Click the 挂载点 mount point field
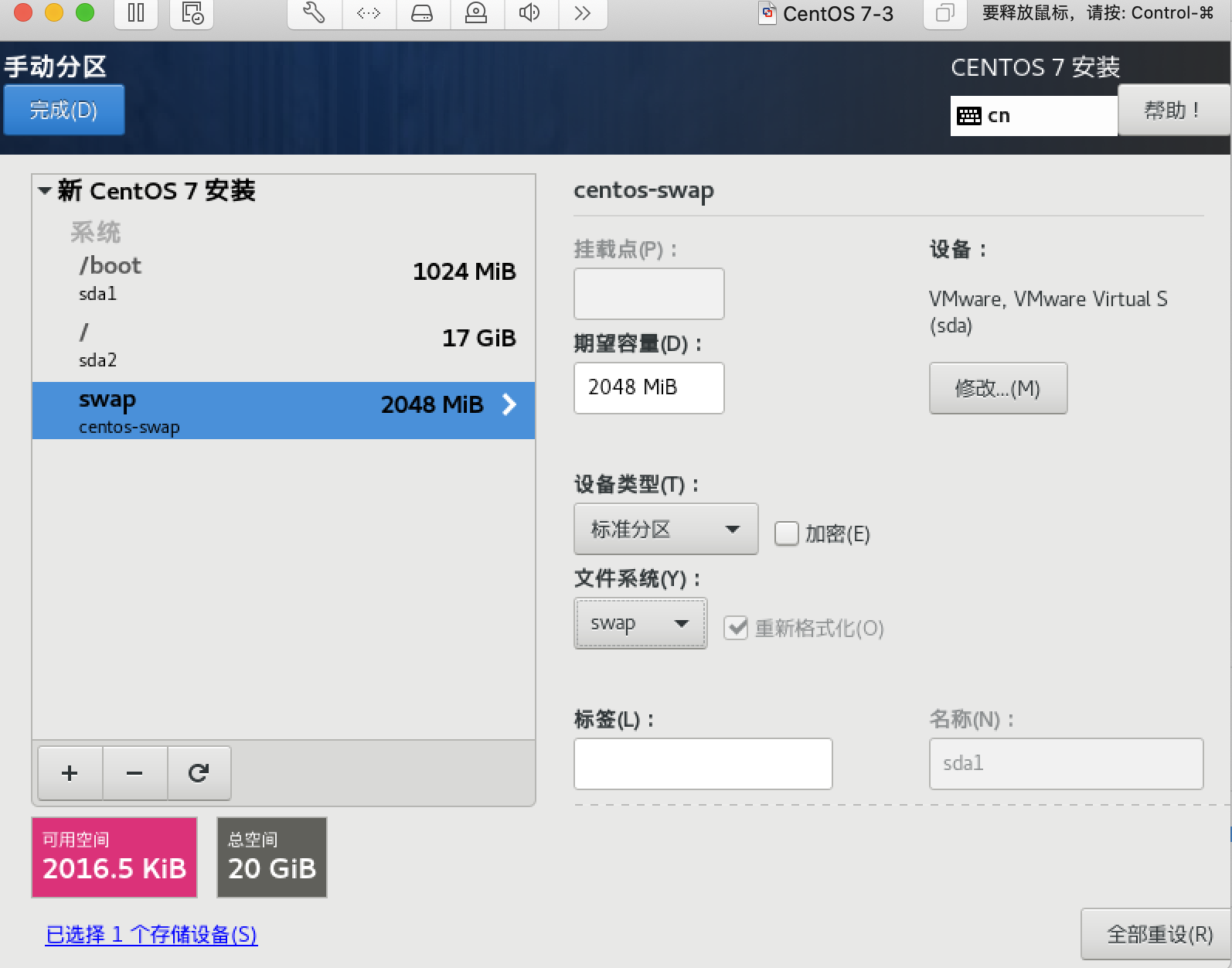The width and height of the screenshot is (1232, 968). pyautogui.click(x=648, y=294)
